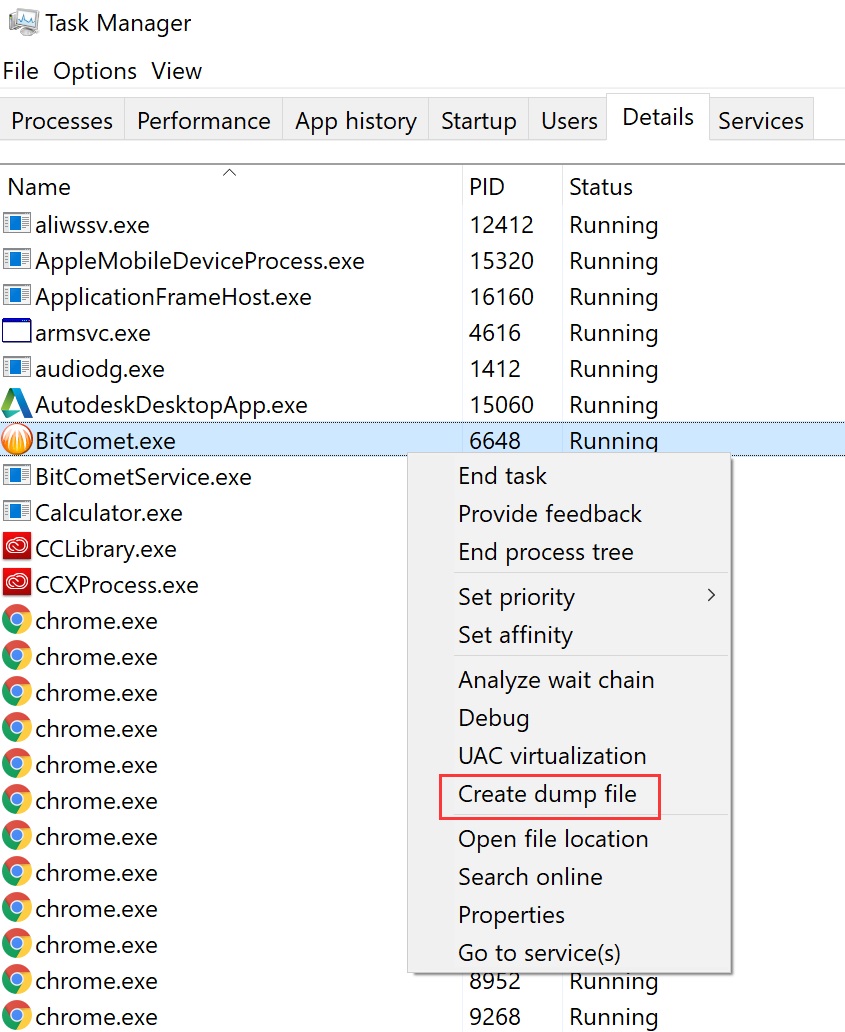The height and width of the screenshot is (1032, 845).
Task: Switch to the Users tab
Action: pos(569,120)
